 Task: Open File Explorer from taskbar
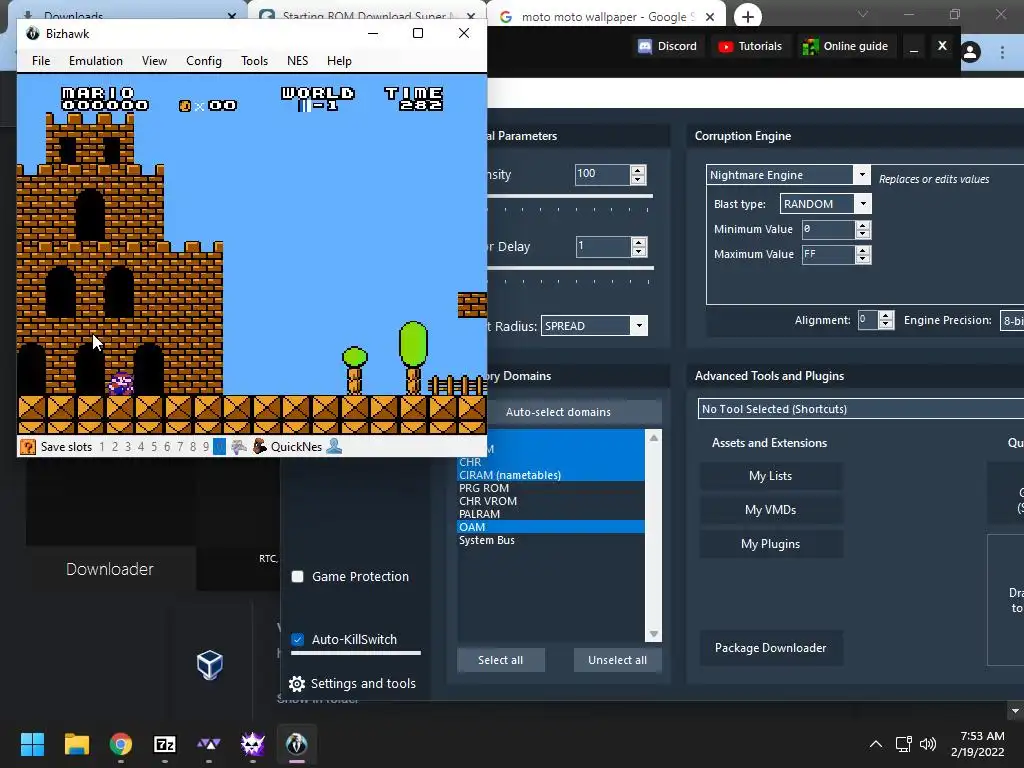[76, 744]
